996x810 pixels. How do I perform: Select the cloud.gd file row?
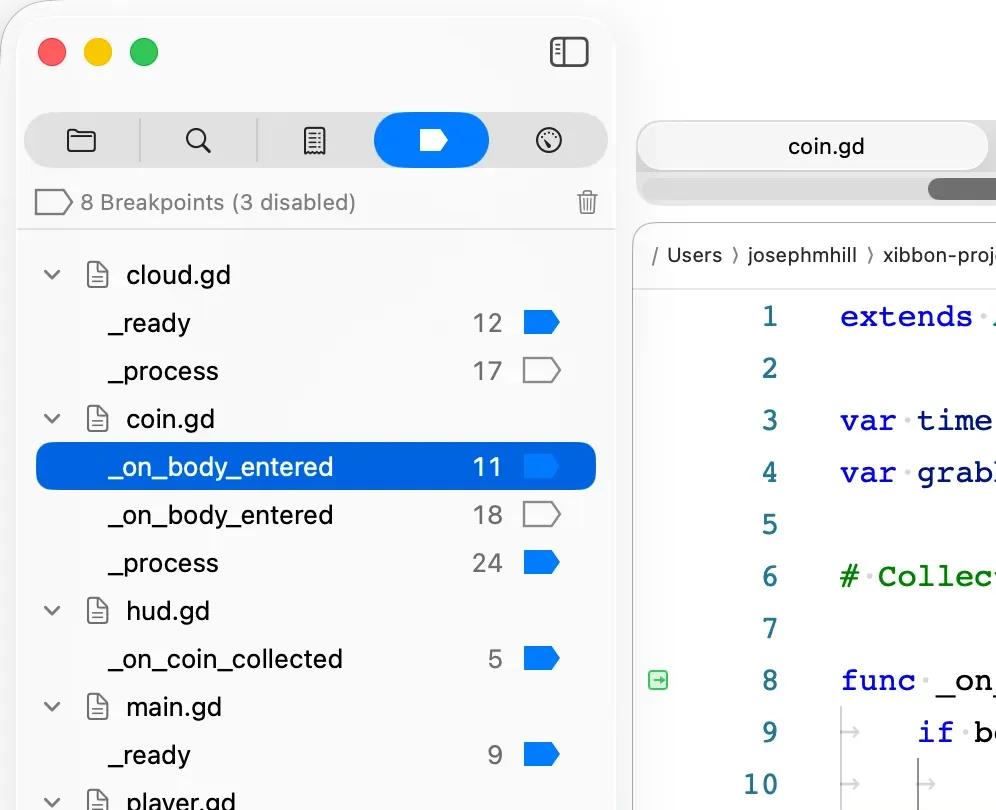click(316, 275)
